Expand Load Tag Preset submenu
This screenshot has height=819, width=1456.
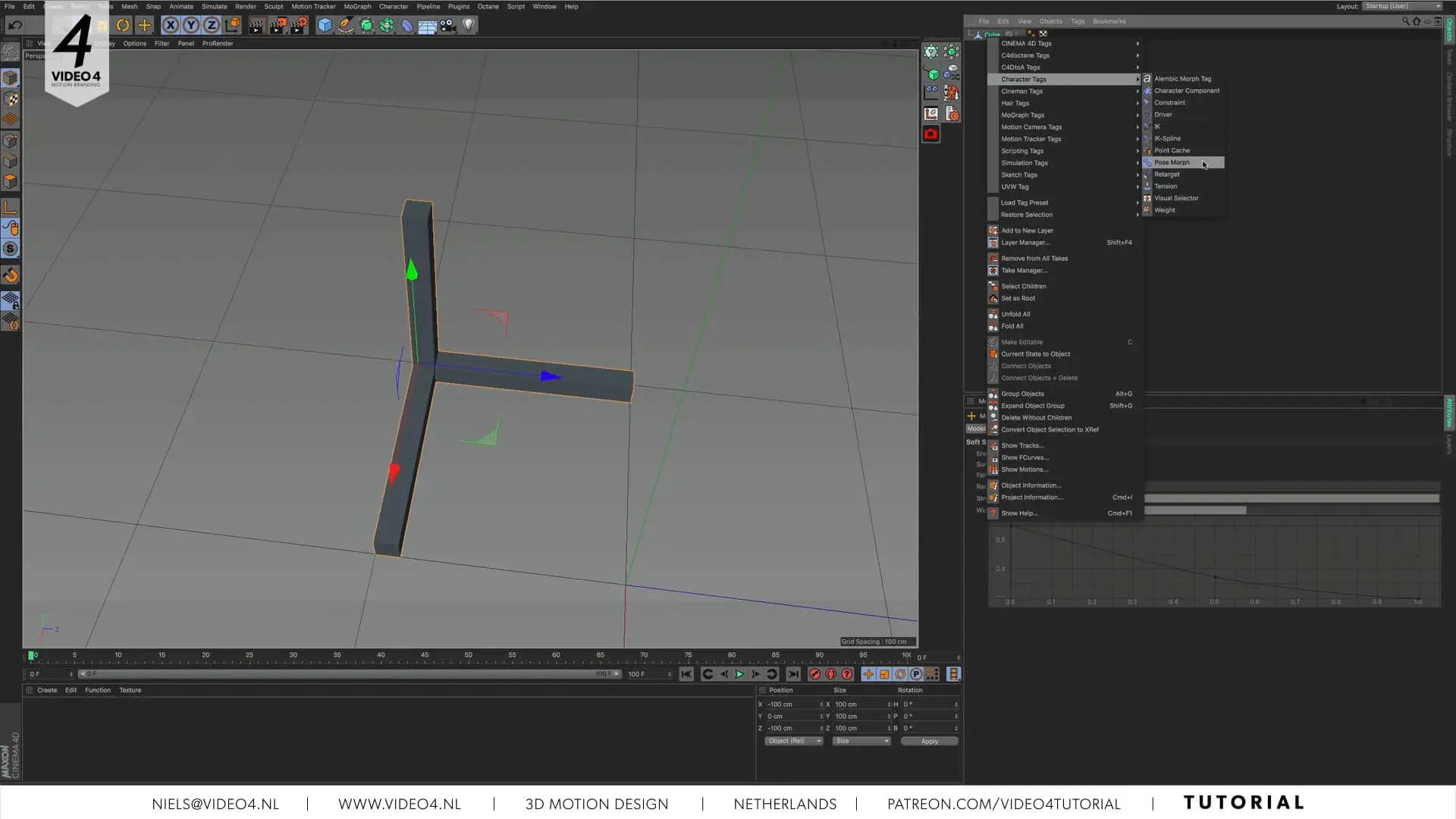click(x=1070, y=202)
